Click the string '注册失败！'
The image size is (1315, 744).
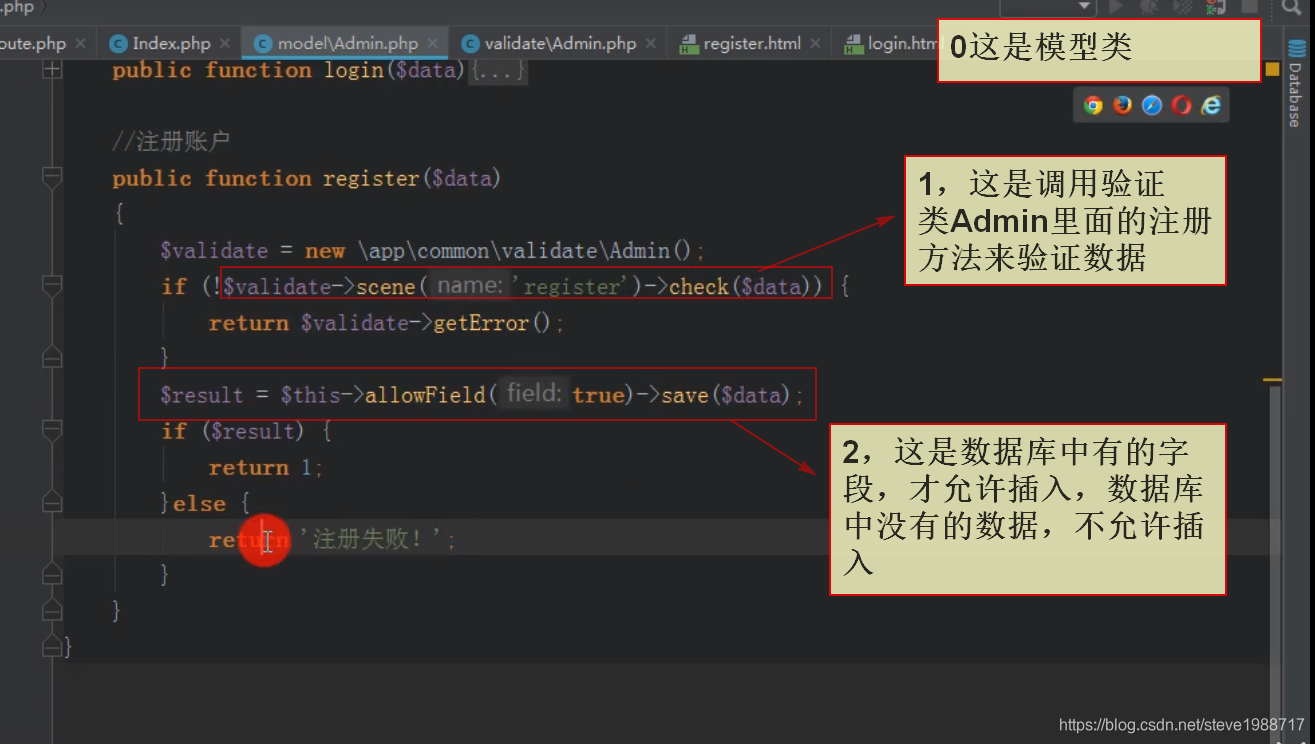[372, 540]
